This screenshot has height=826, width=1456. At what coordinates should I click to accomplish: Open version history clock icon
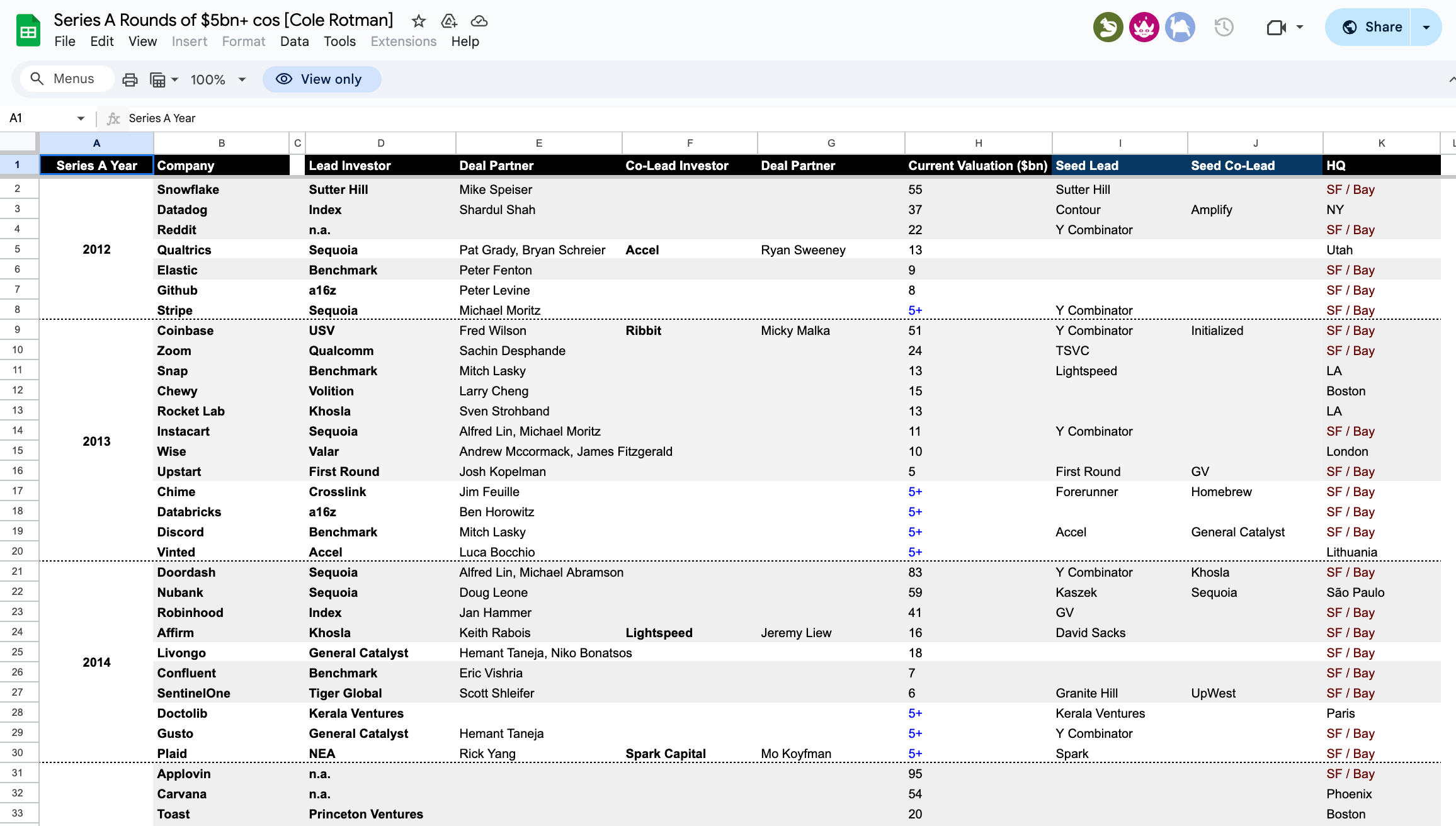point(1224,27)
